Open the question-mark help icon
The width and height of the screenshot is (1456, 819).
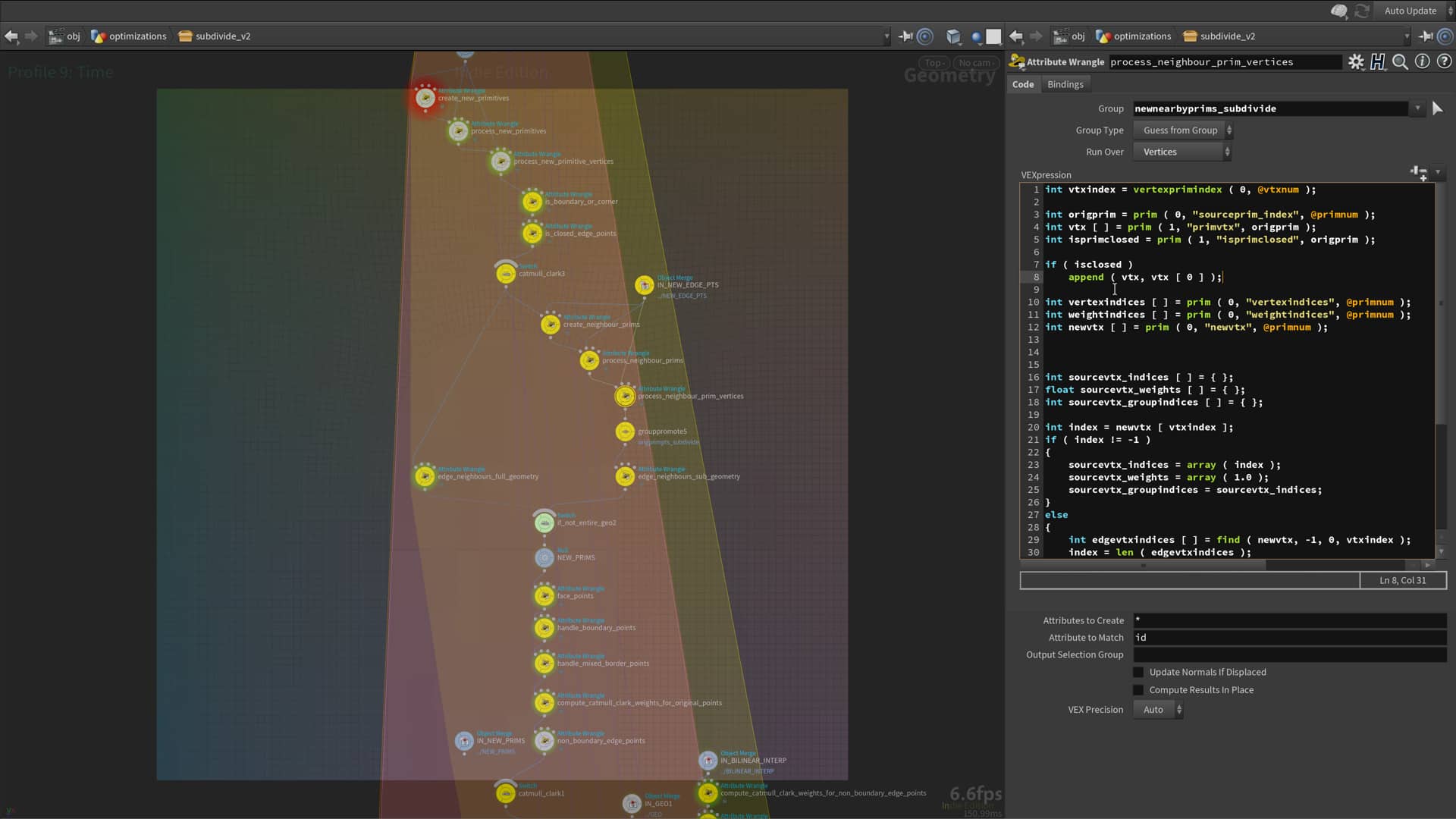1444,61
